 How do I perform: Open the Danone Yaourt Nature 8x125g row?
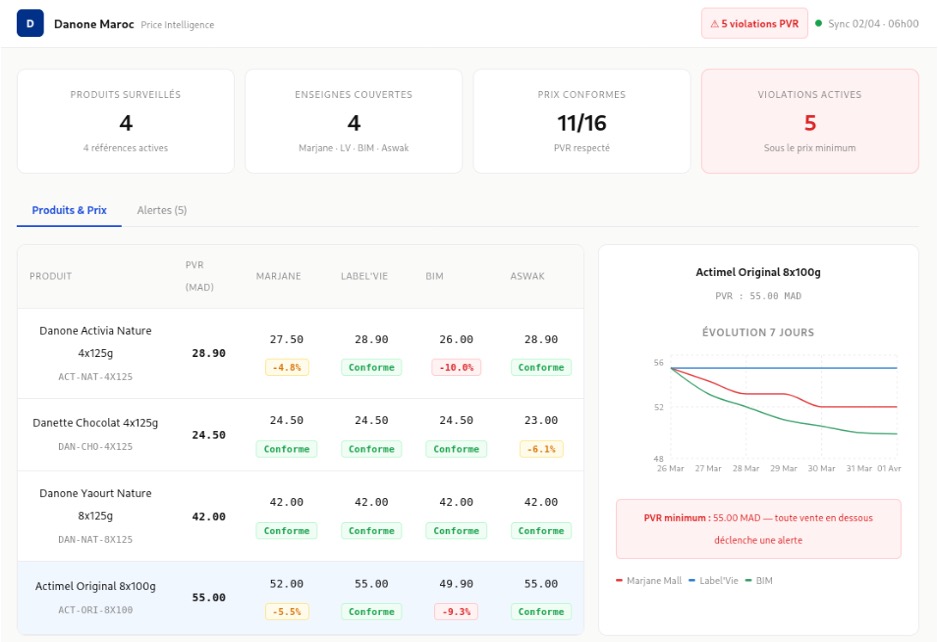[x=95, y=516]
